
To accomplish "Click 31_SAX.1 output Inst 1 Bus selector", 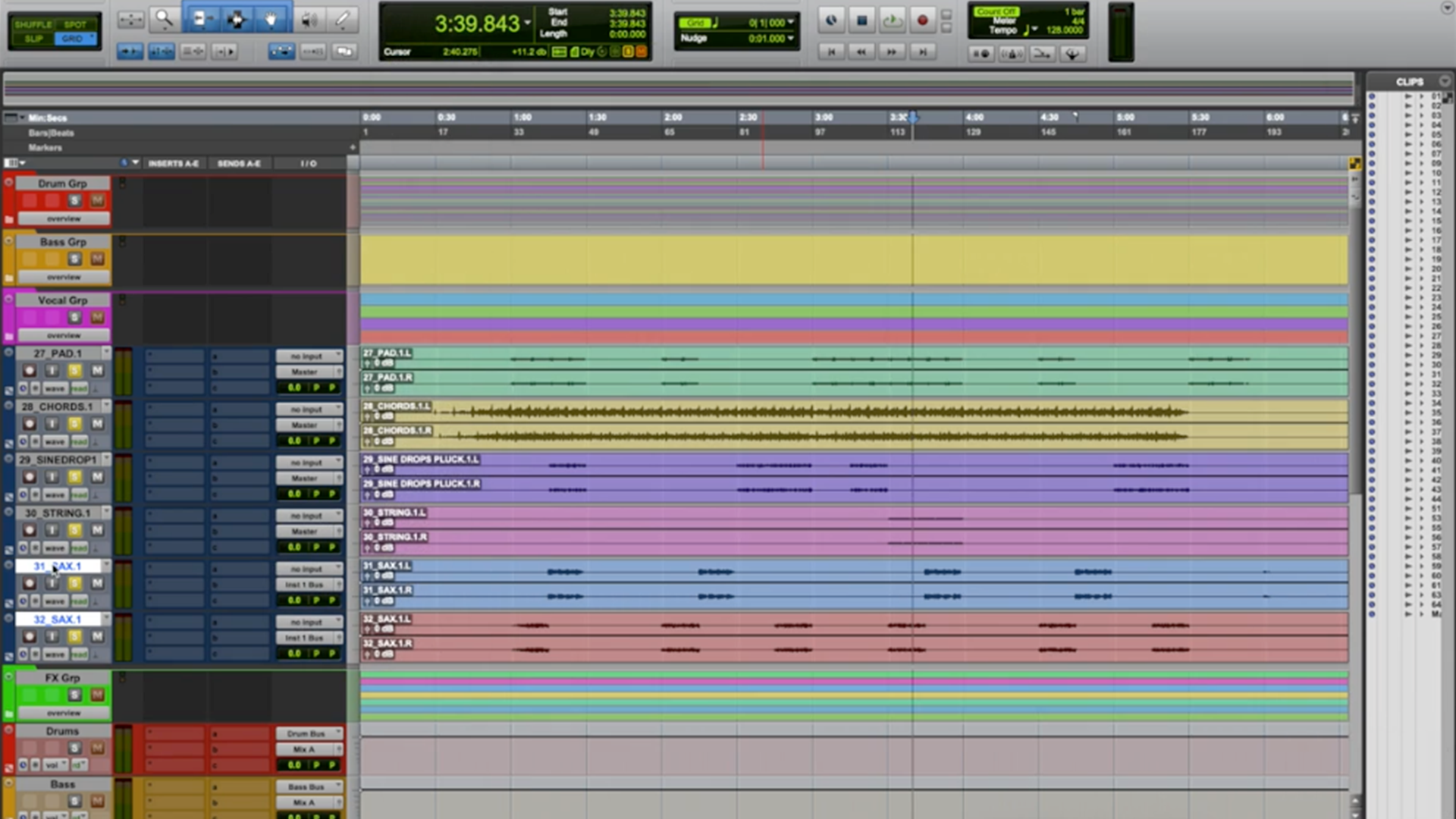I will [x=305, y=585].
